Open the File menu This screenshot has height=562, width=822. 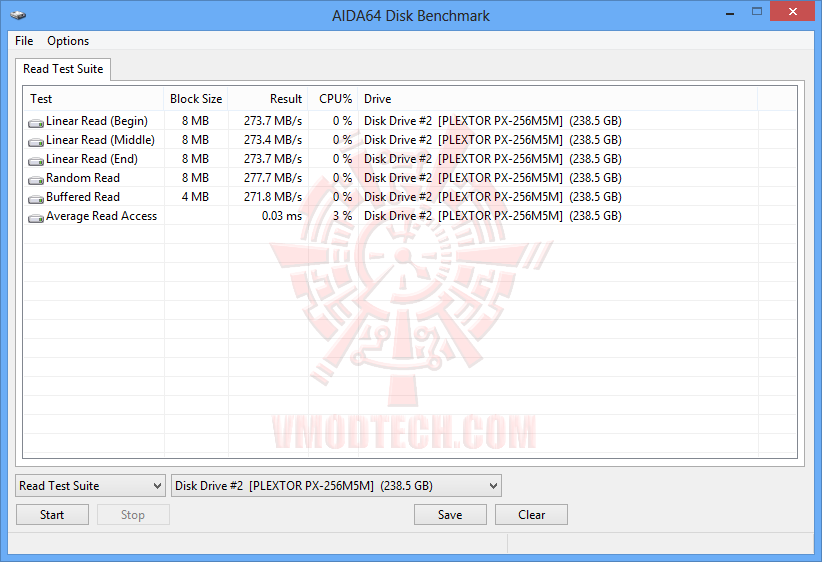24,41
